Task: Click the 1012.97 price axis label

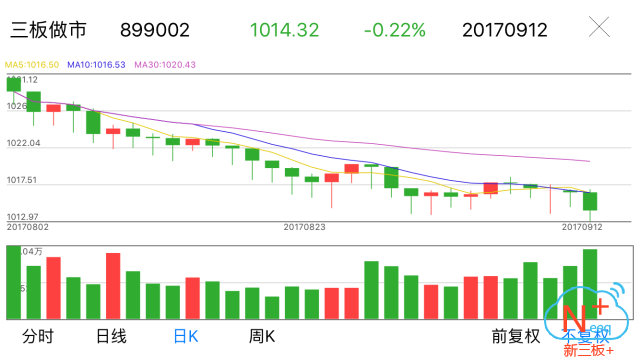Action: (x=22, y=217)
